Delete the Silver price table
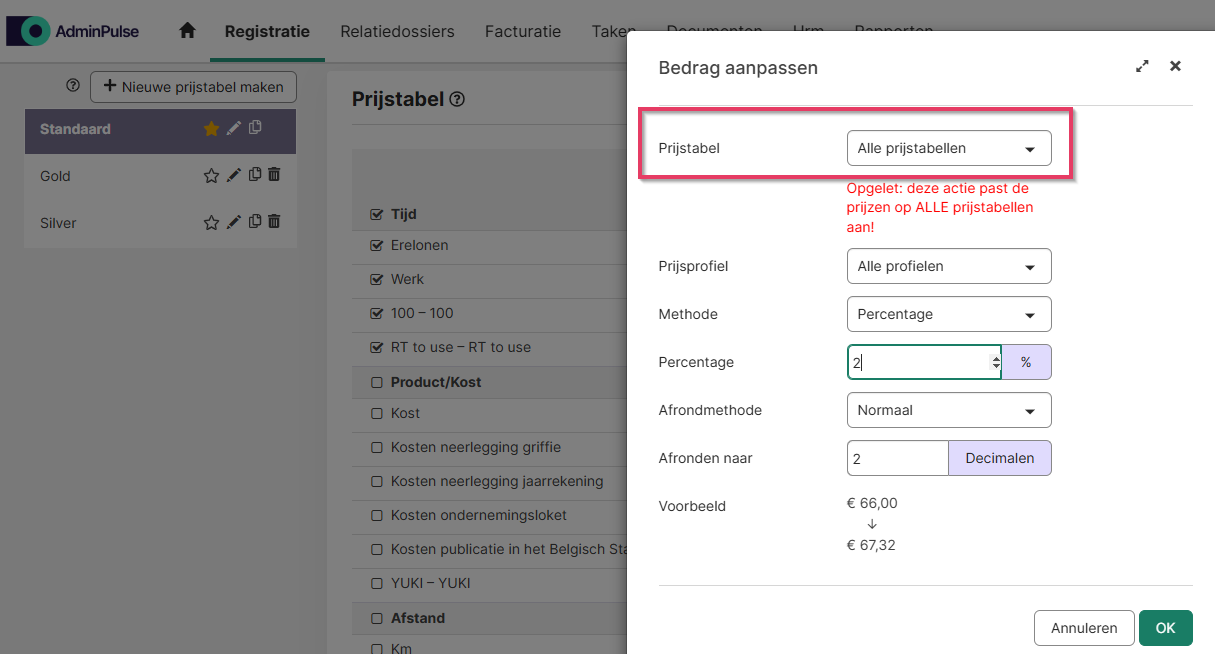Screen dimensions: 1215x654 pos(274,222)
